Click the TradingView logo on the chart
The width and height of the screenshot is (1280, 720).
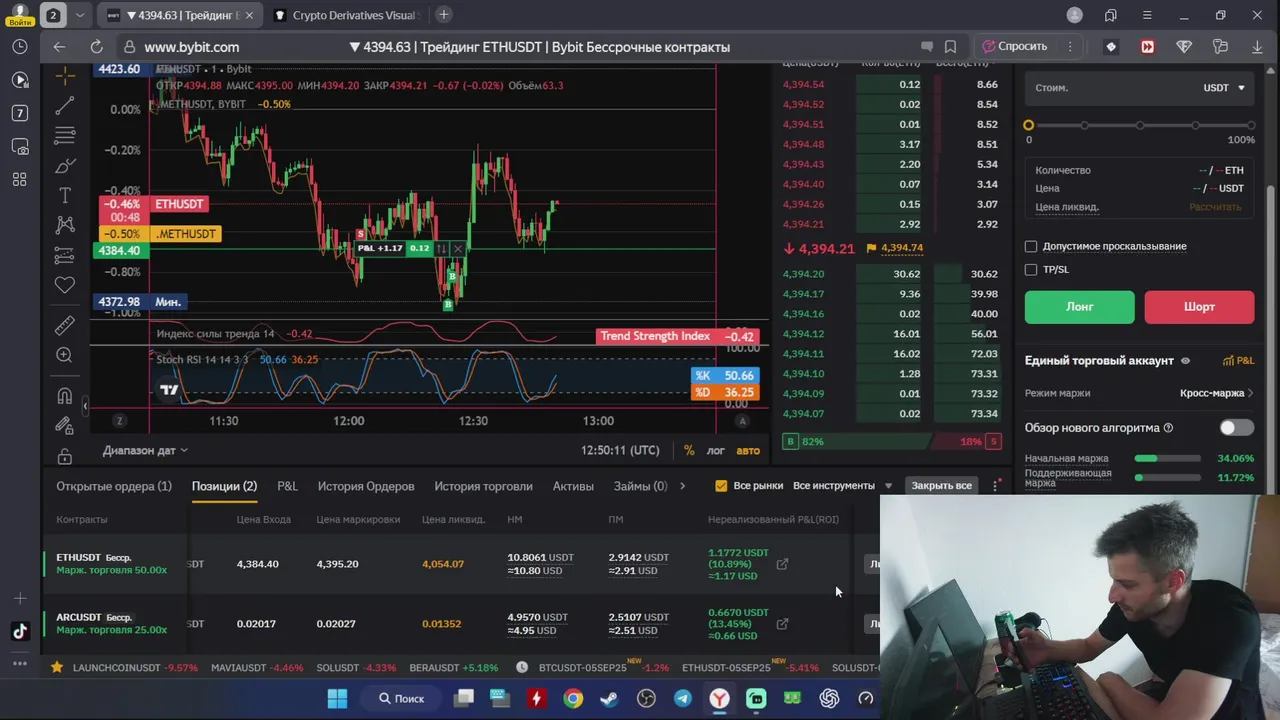[x=169, y=391]
